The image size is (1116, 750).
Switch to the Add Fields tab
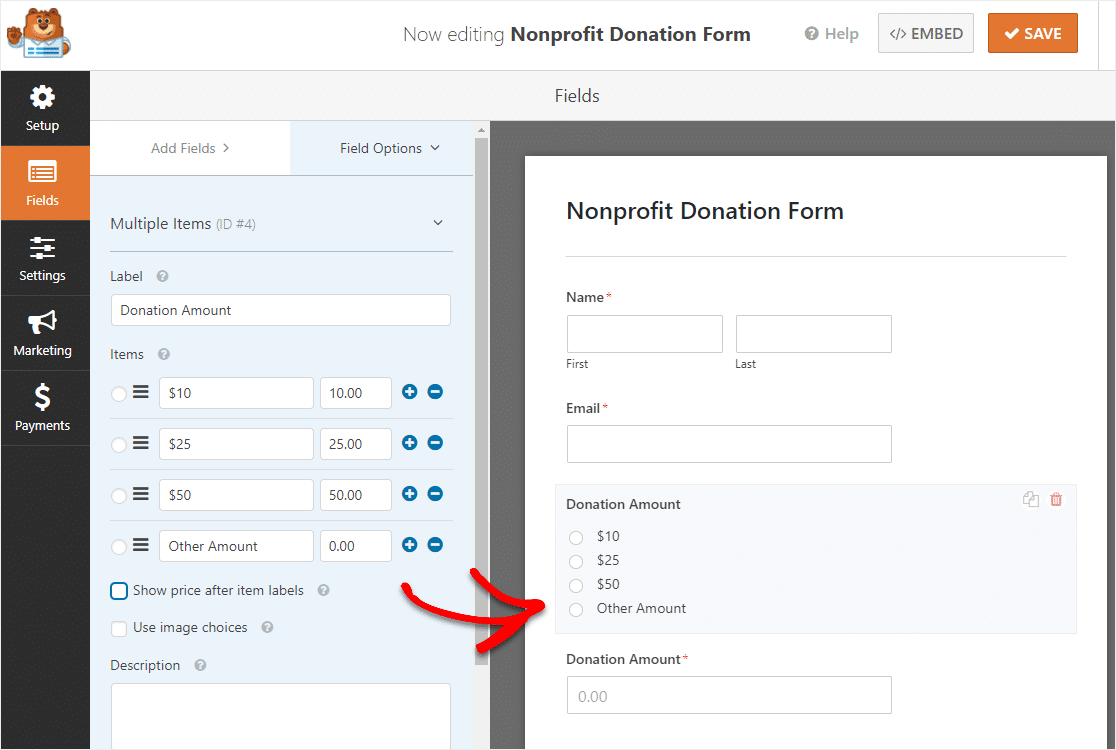point(190,148)
